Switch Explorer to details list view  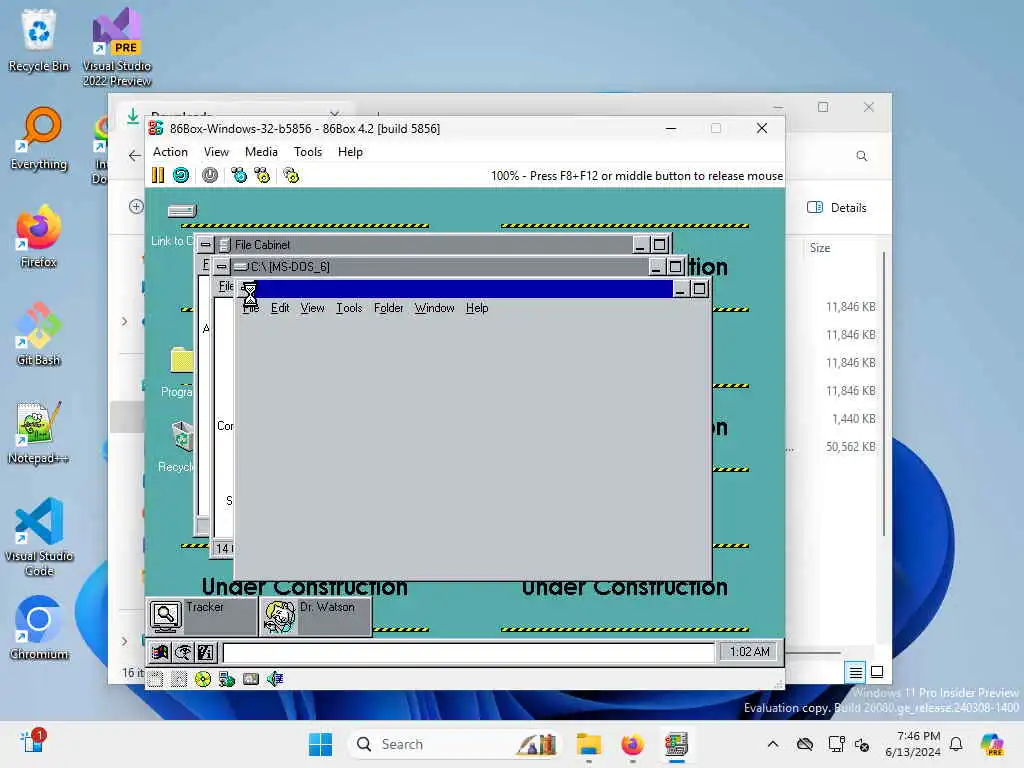click(x=855, y=672)
